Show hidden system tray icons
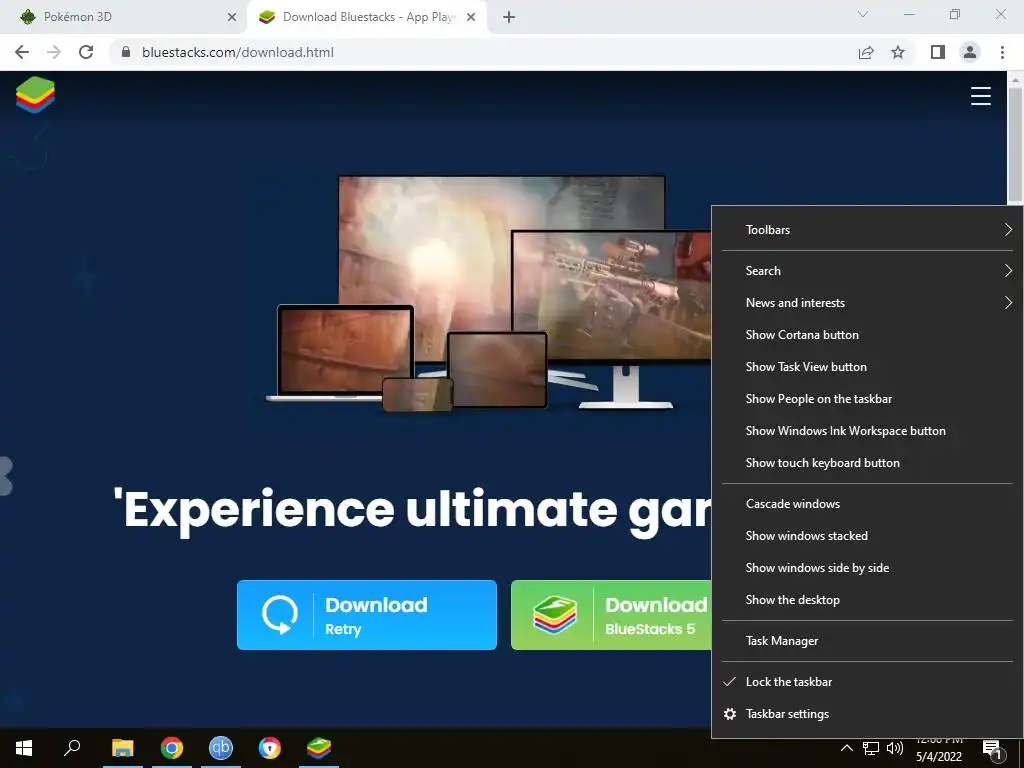Viewport: 1024px width, 768px height. tap(846, 748)
